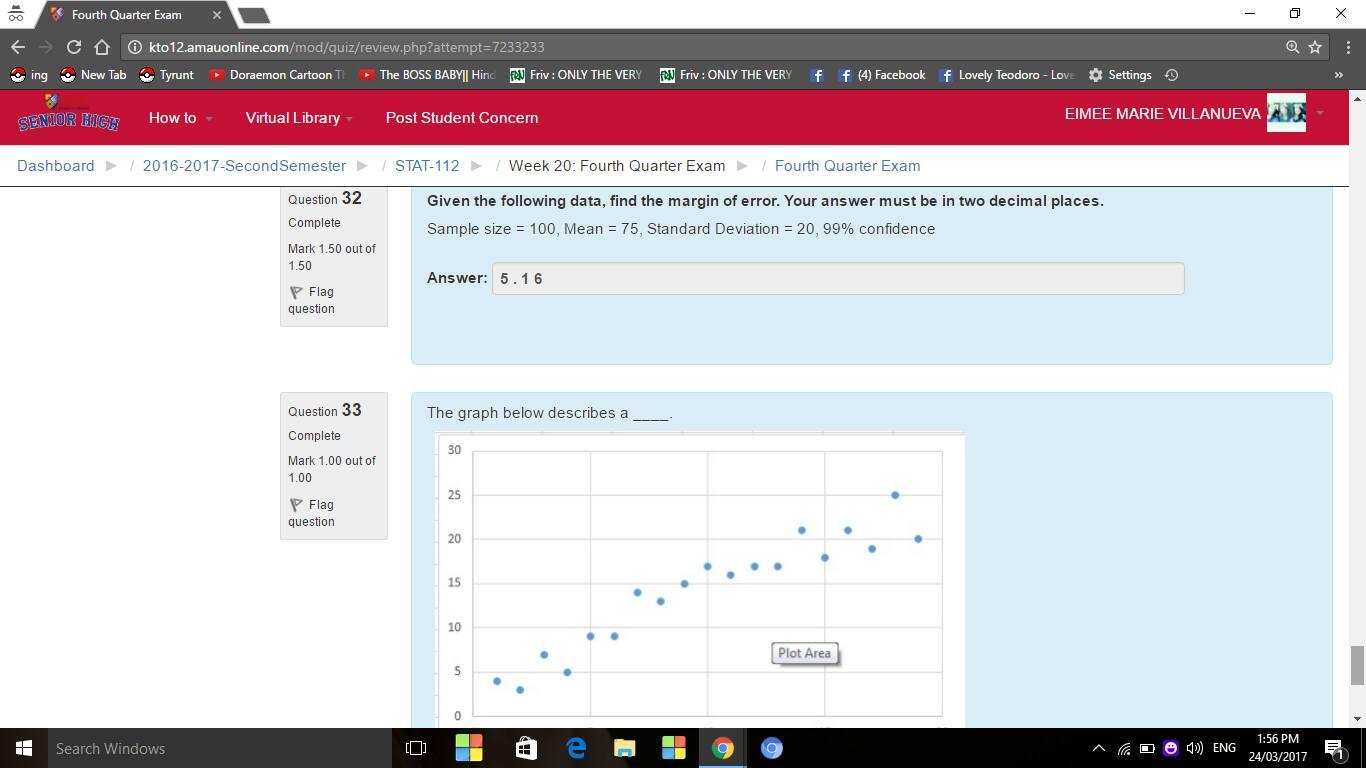Click the ENG language indicator
The height and width of the screenshot is (768, 1366).
pos(1224,748)
